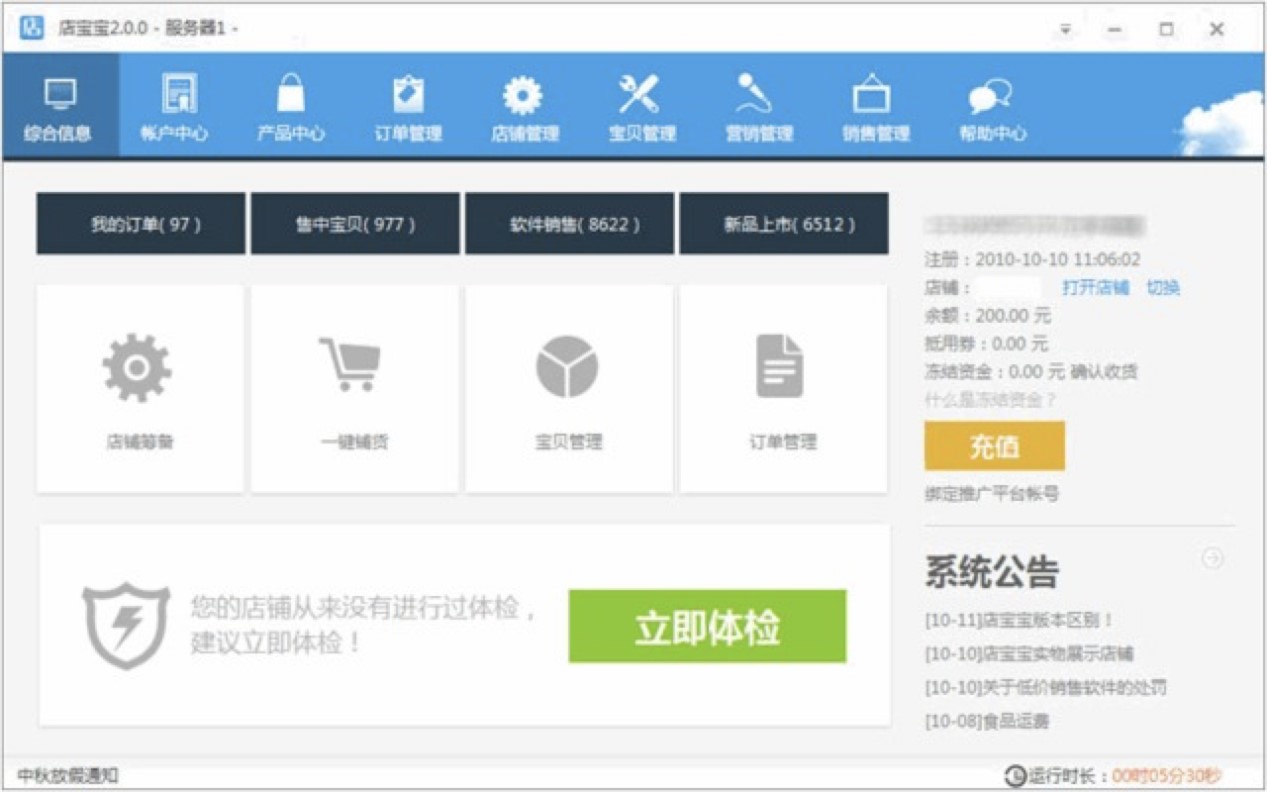Click the 打开店铺 link
This screenshot has width=1267, height=792.
pyautogui.click(x=1095, y=288)
